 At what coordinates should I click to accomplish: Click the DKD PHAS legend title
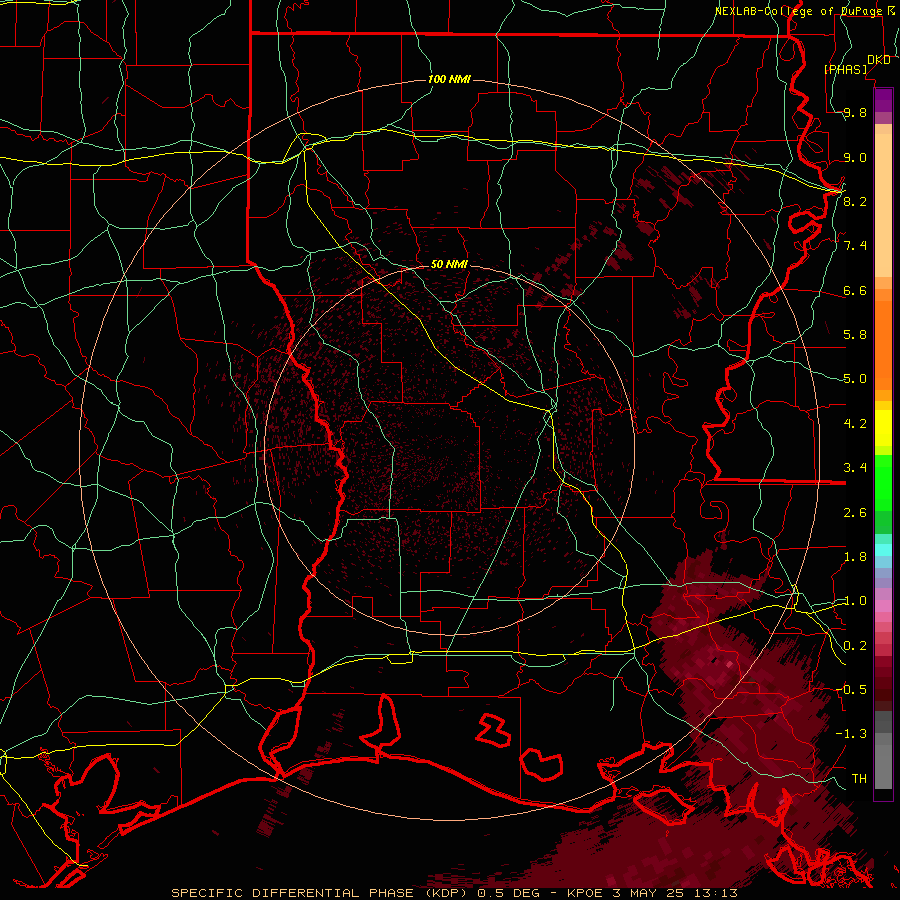856,64
